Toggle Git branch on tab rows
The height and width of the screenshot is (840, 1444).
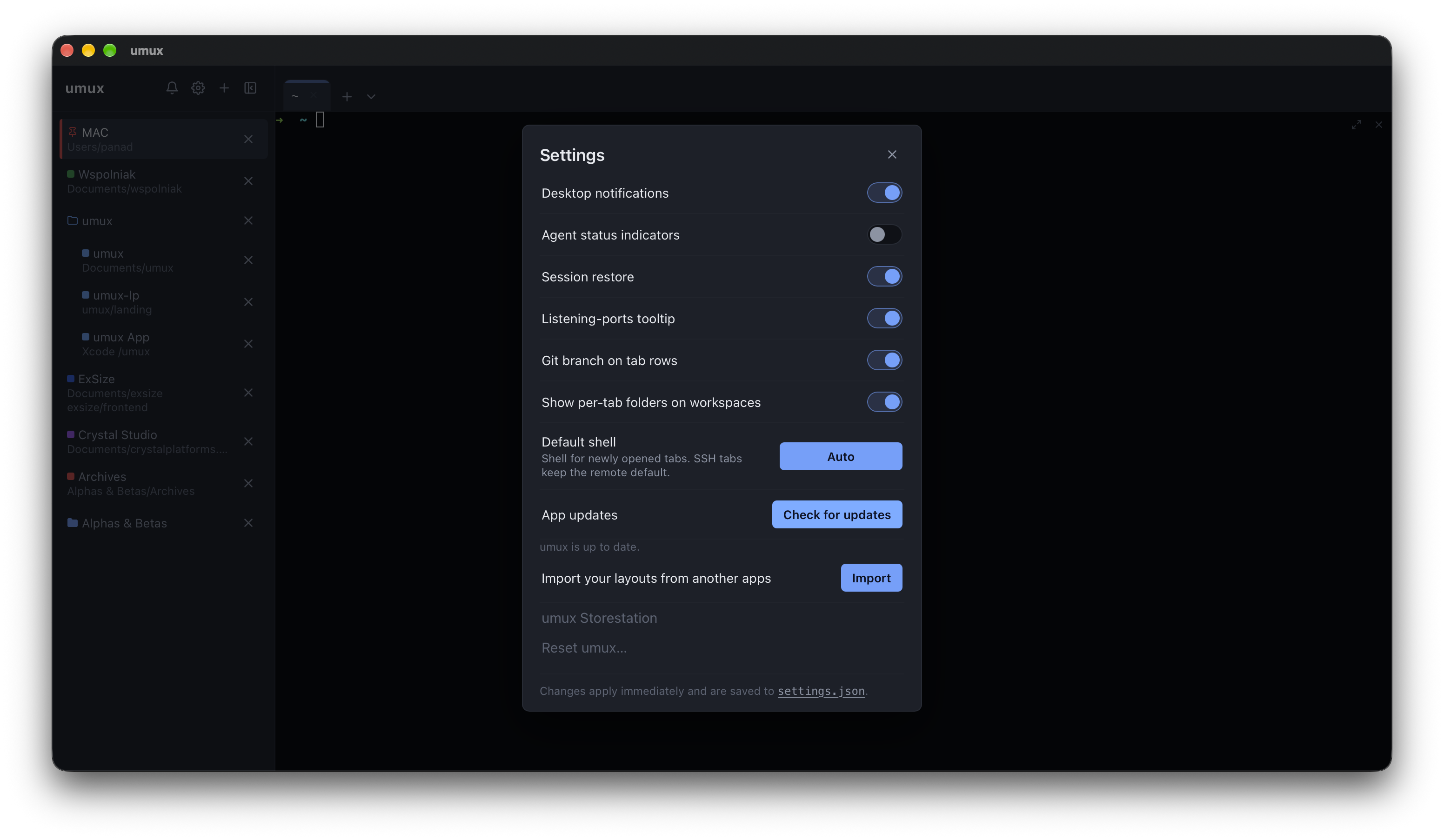tap(884, 360)
